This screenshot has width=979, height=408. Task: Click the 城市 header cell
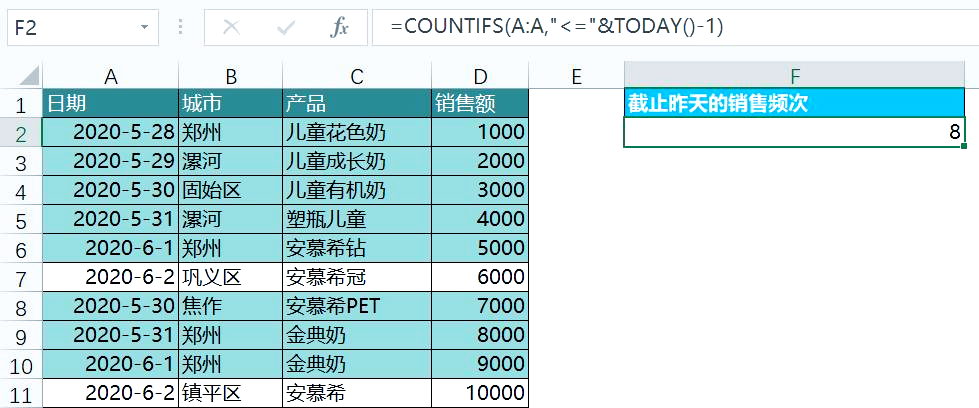click(x=231, y=104)
